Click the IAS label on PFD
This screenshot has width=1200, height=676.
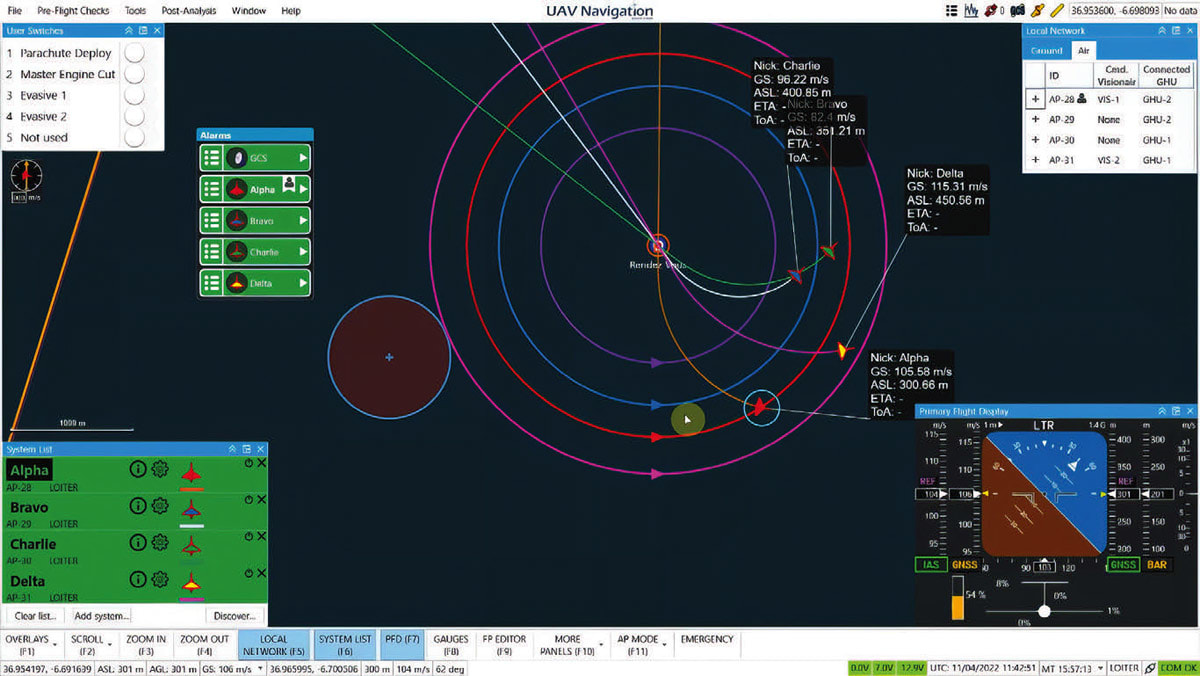932,565
